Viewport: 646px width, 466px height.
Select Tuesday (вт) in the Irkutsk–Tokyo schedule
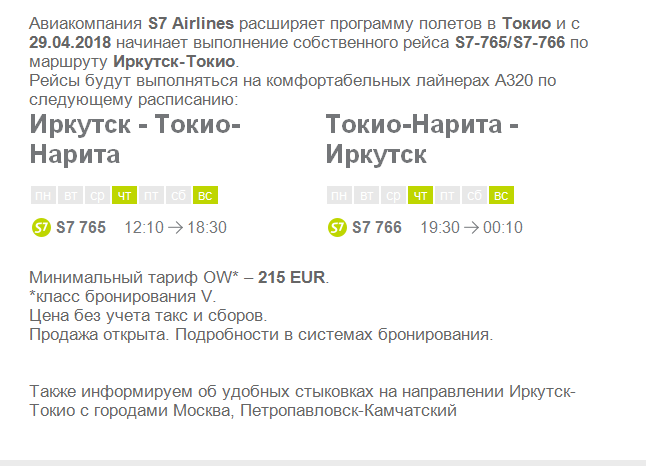tap(70, 195)
